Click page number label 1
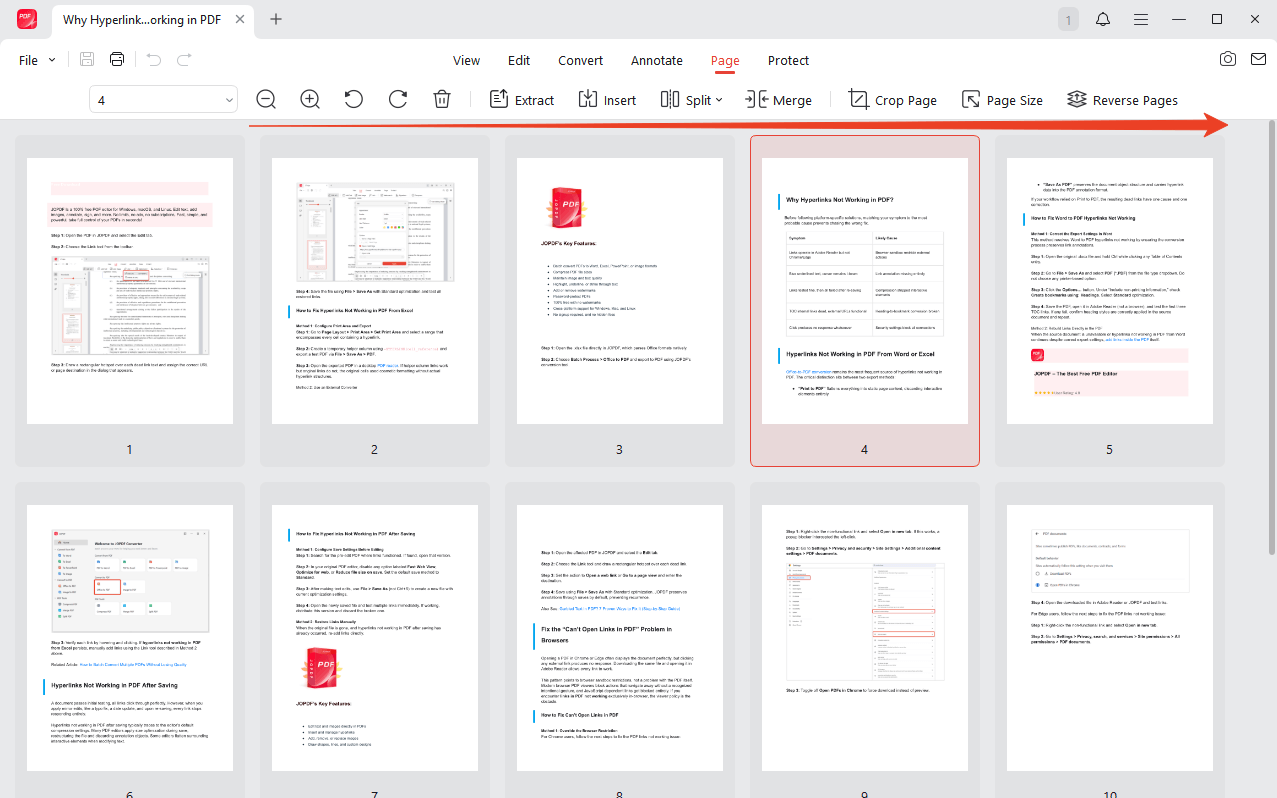1277x798 pixels. click(x=130, y=450)
